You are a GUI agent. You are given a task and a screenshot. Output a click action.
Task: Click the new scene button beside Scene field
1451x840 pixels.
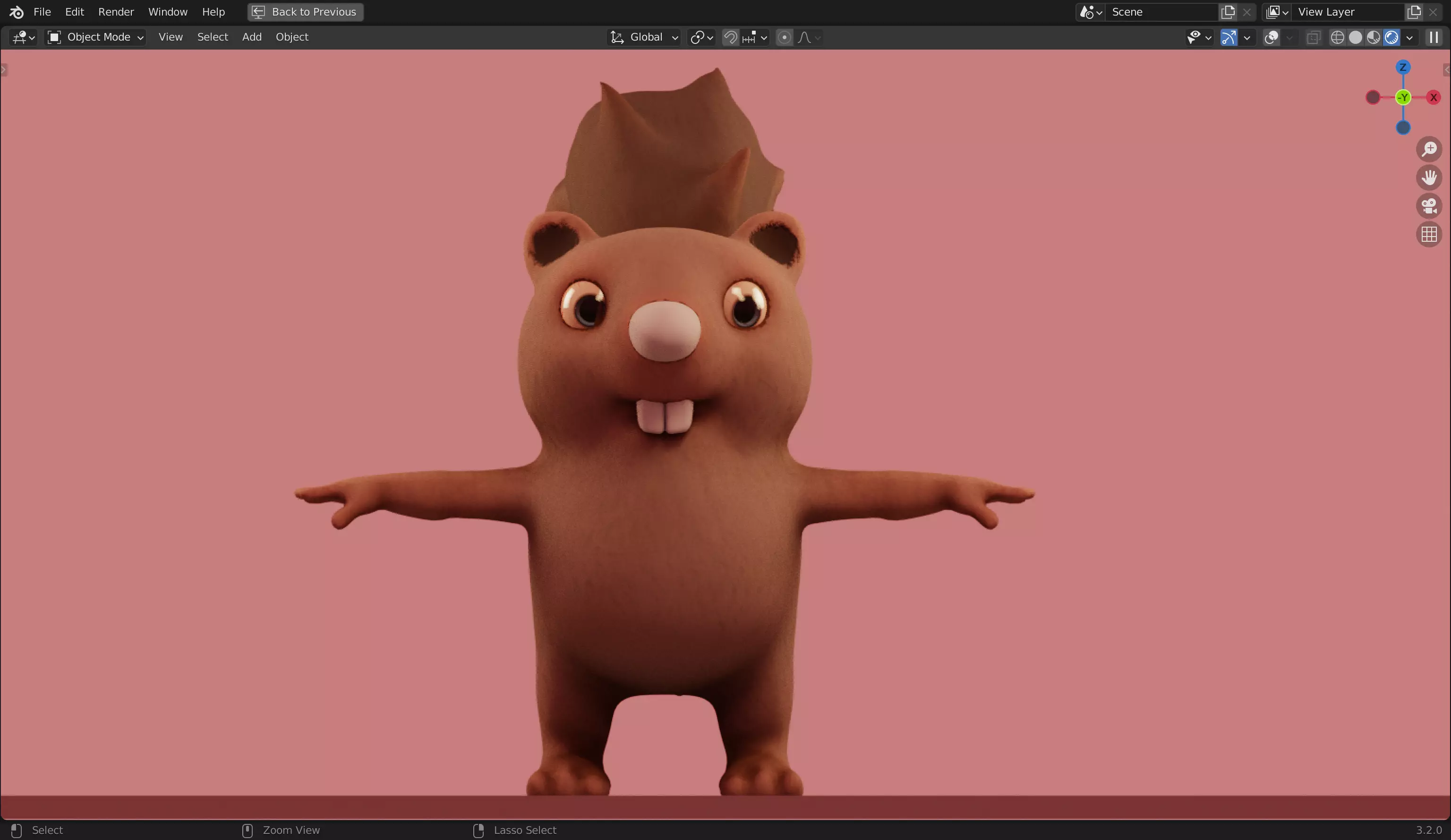pos(1228,11)
